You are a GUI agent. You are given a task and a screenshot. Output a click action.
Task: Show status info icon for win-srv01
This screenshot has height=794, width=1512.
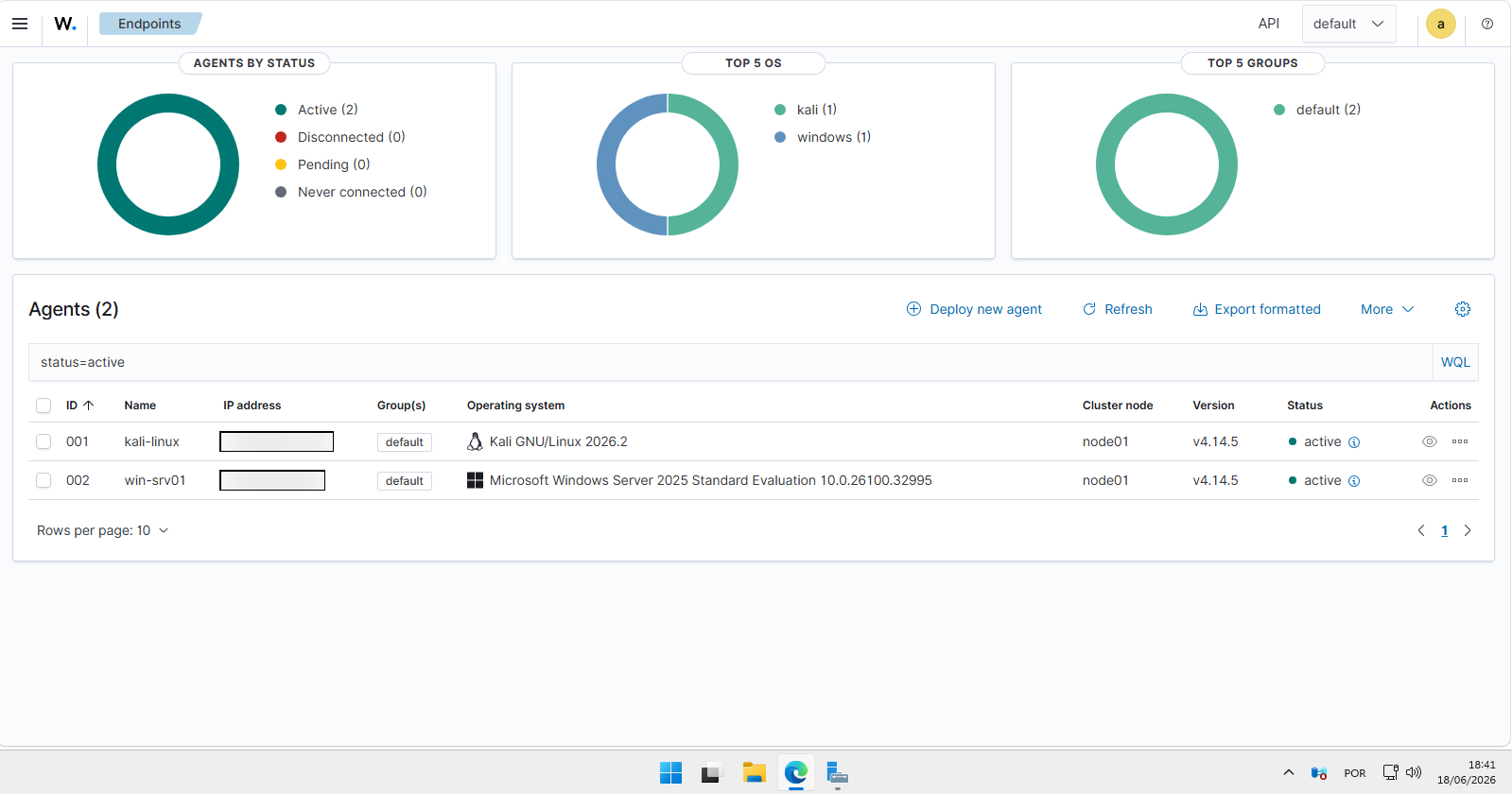tap(1354, 481)
